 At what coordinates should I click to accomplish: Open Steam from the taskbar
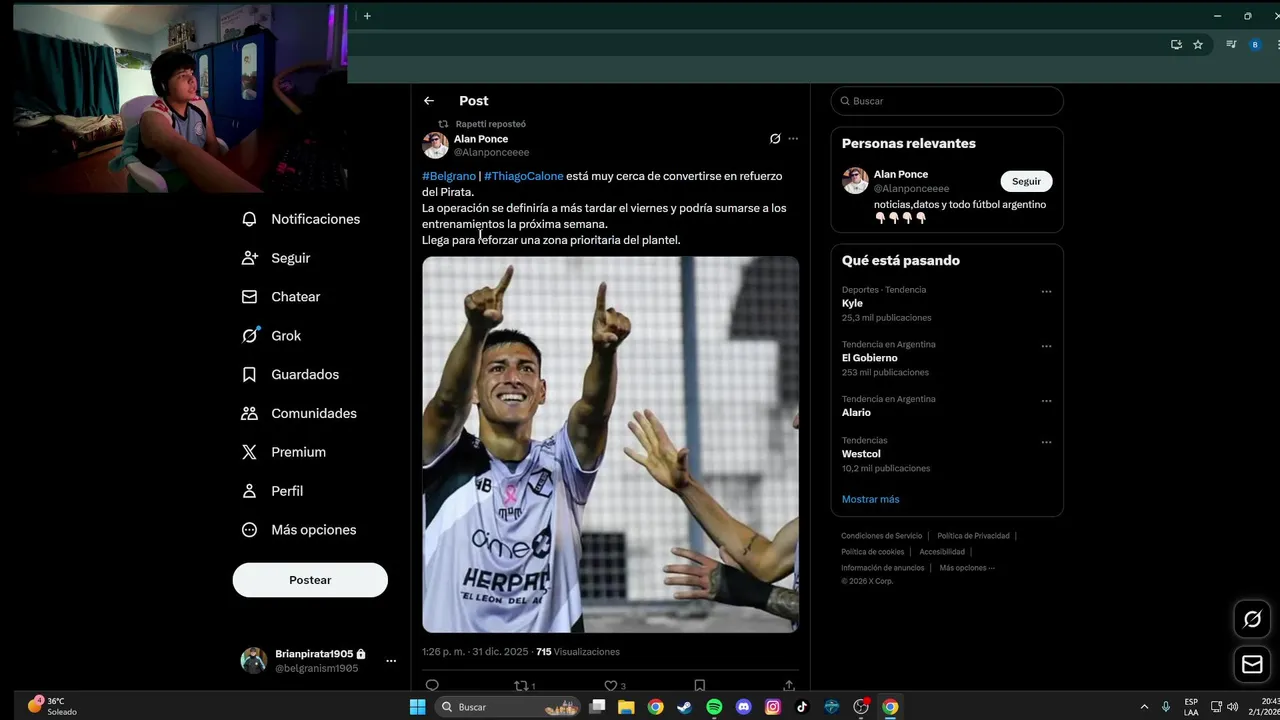coord(684,707)
